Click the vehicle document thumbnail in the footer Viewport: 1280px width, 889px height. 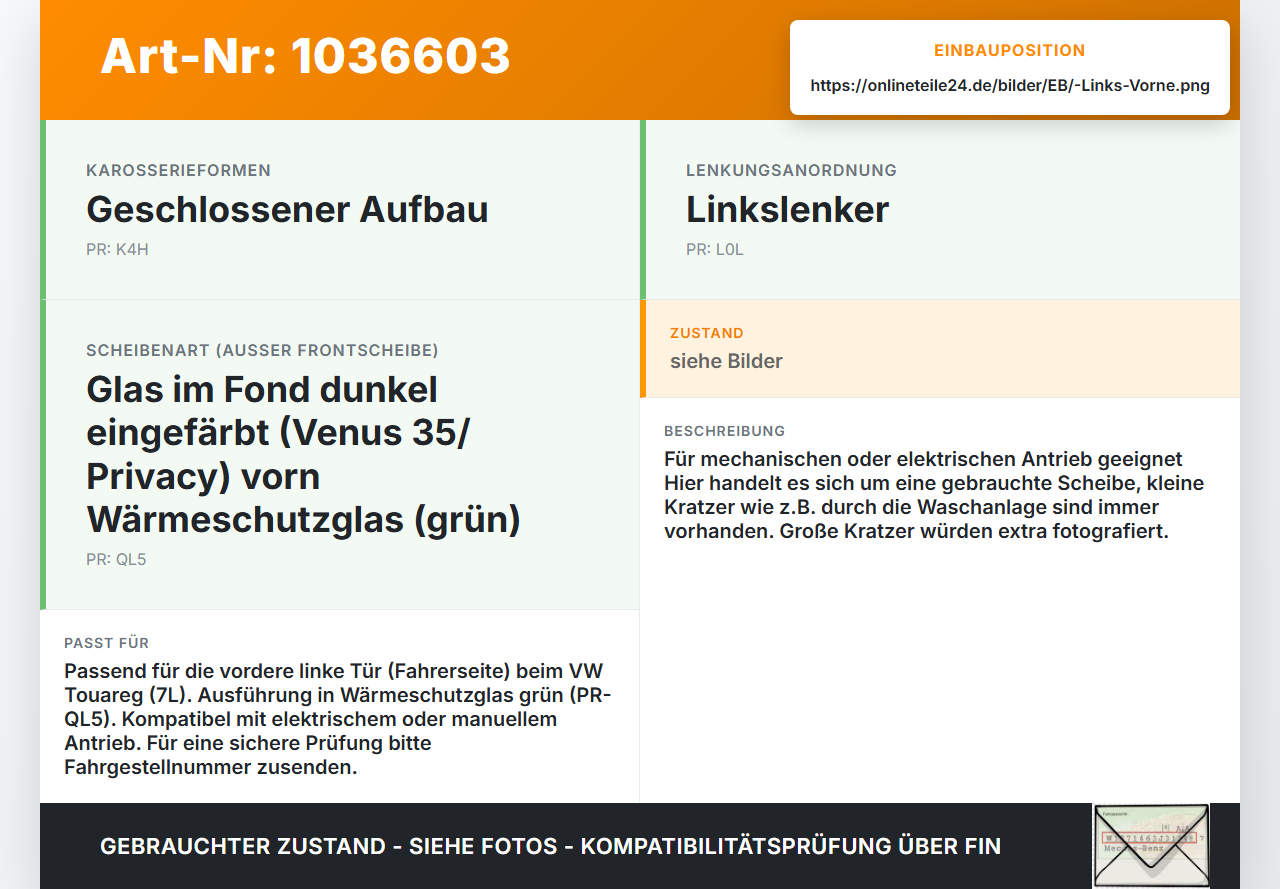[1151, 845]
